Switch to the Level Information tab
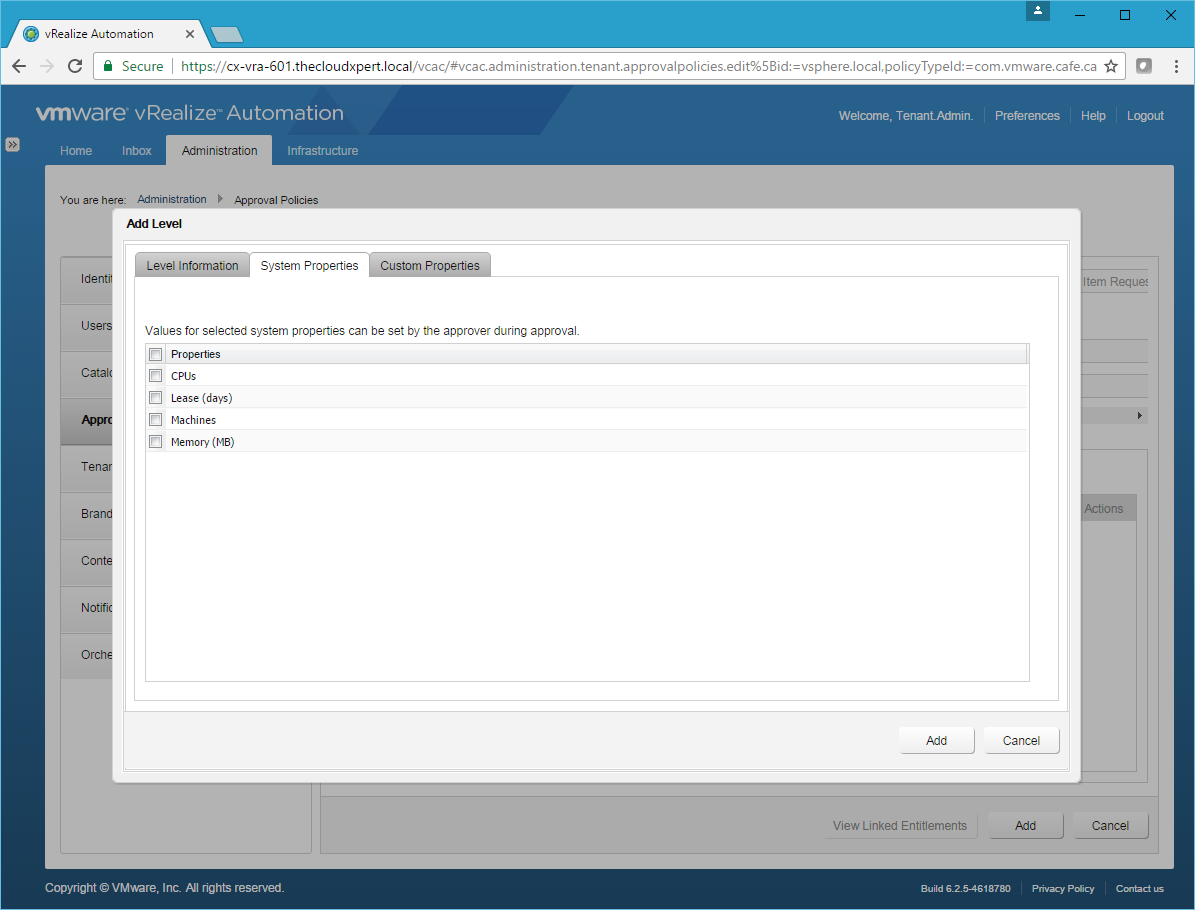Screen dimensions: 1195x910 click(x=192, y=265)
